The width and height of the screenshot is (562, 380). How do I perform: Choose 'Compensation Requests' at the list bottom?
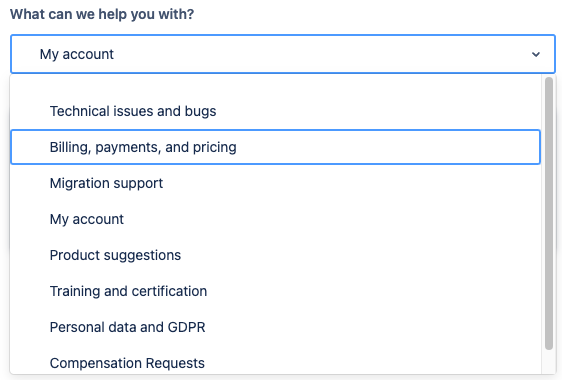tap(276, 363)
